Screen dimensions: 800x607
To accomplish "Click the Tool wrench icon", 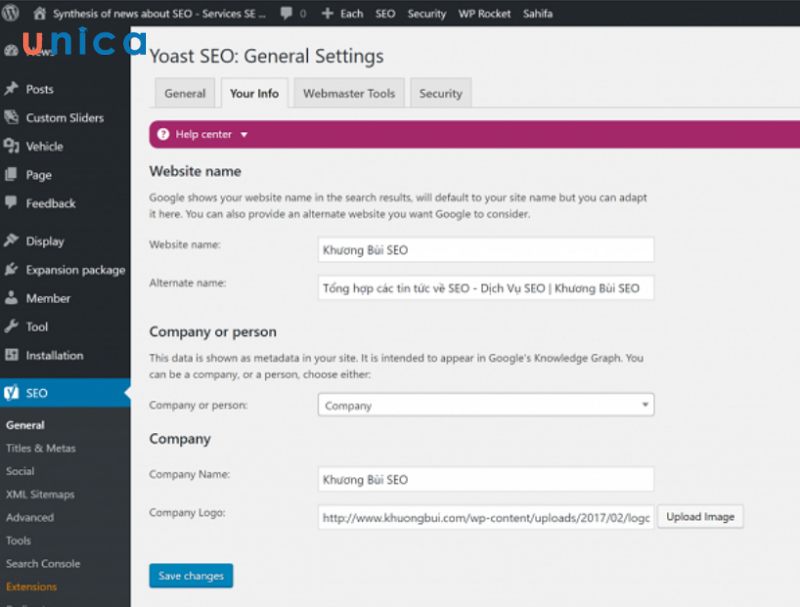I will (x=11, y=327).
